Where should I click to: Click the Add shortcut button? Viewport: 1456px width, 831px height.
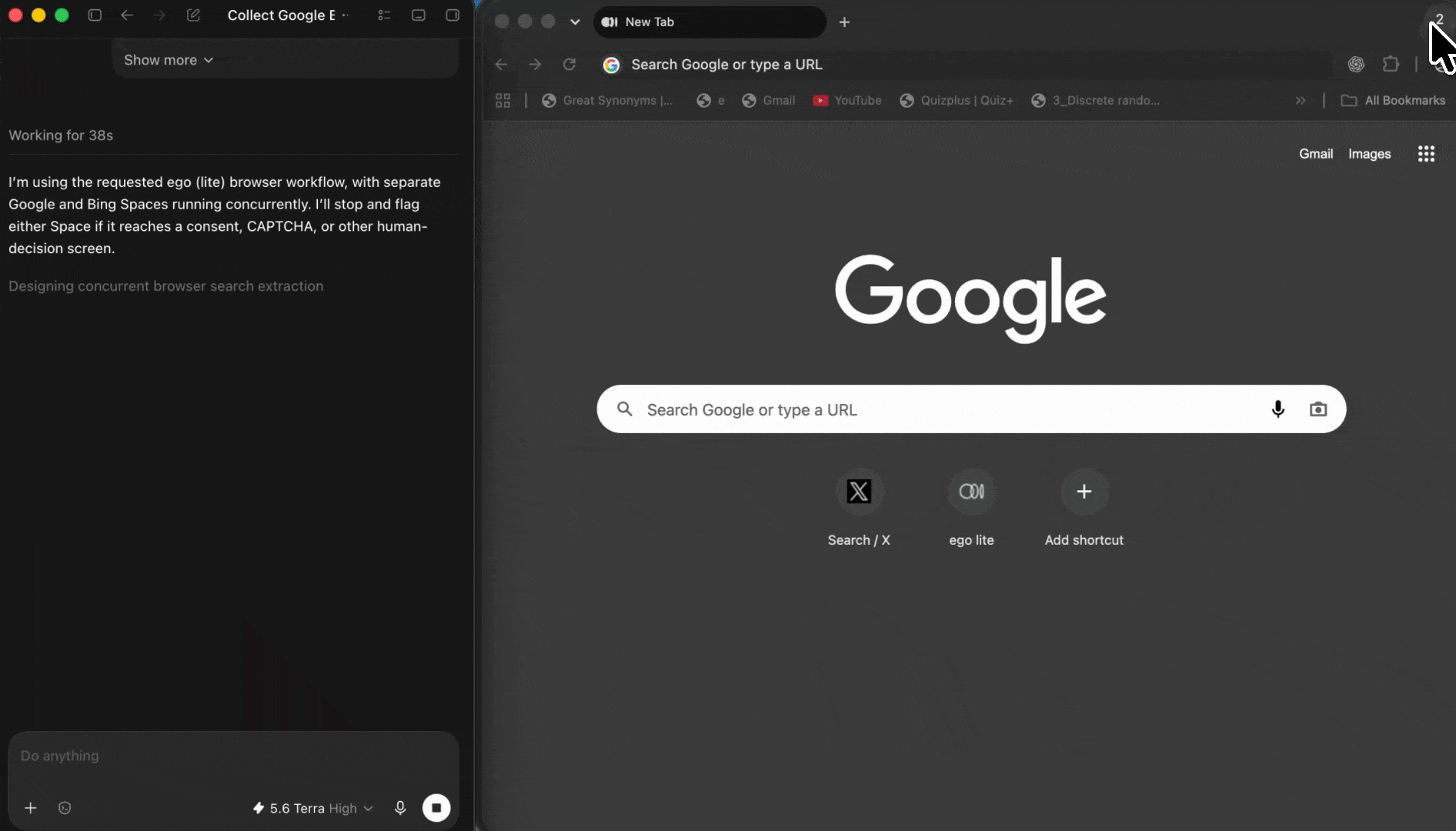(1084, 508)
